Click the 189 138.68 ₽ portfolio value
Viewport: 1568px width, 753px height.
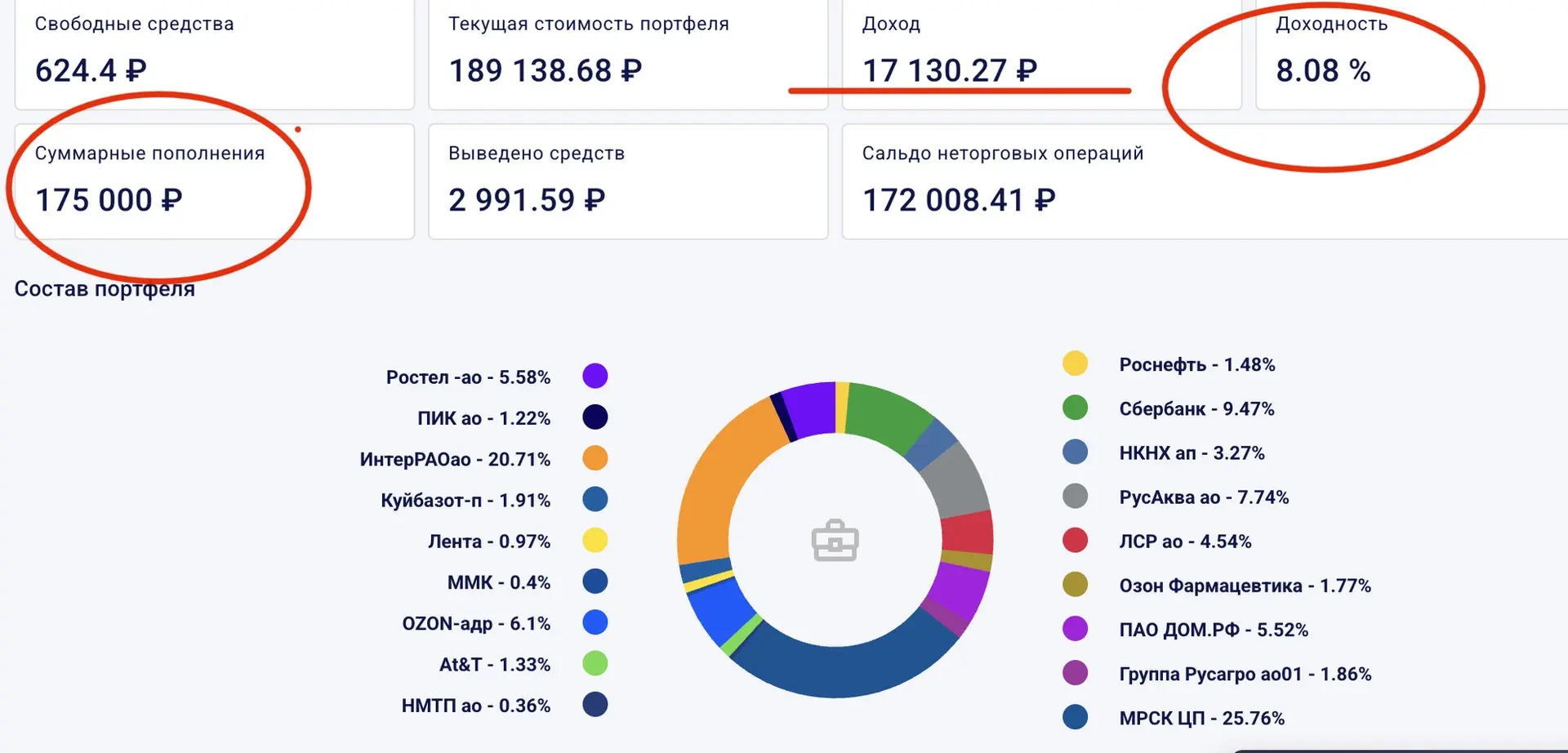click(x=546, y=71)
